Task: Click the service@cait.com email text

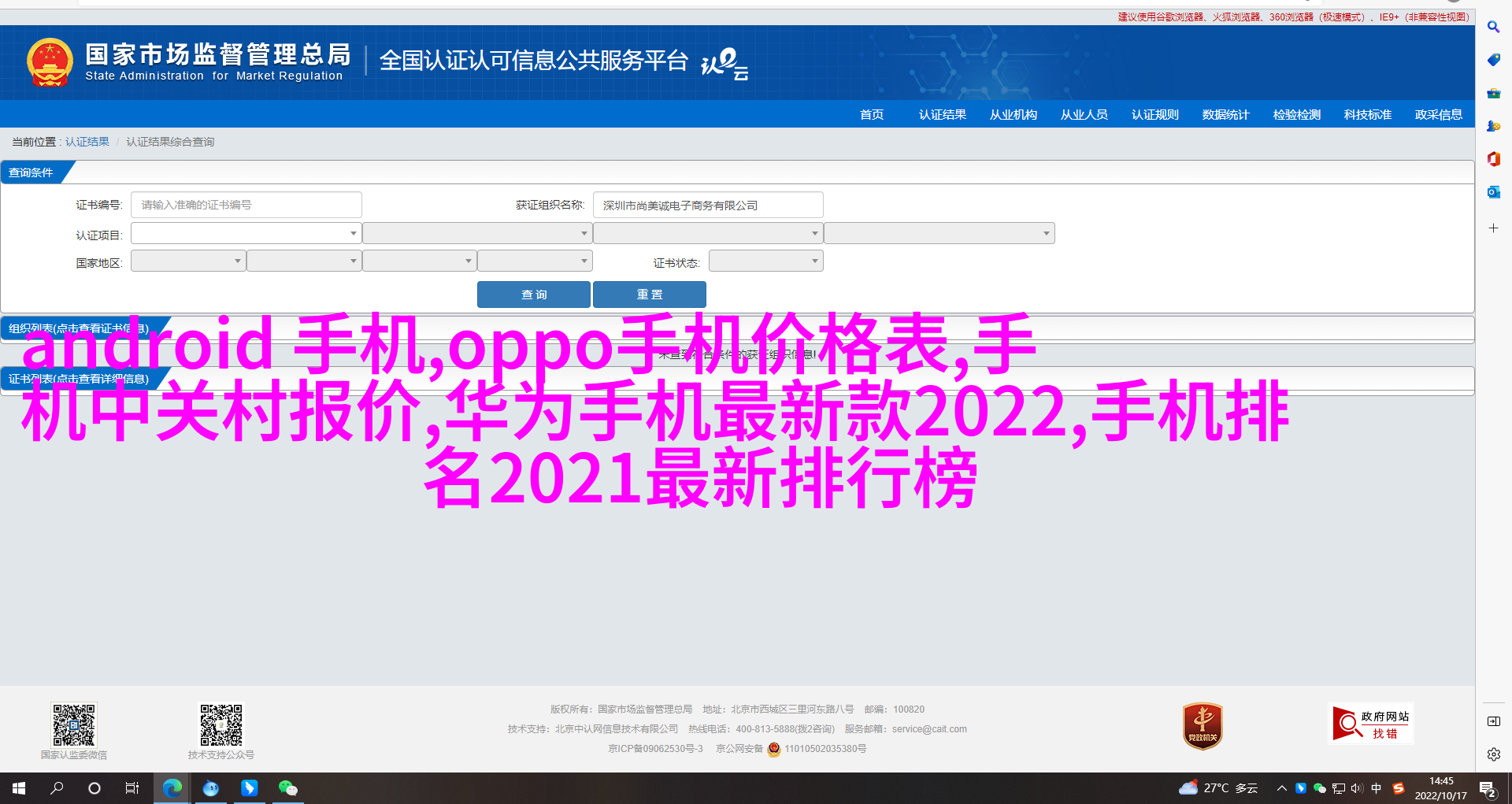Action: click(929, 729)
